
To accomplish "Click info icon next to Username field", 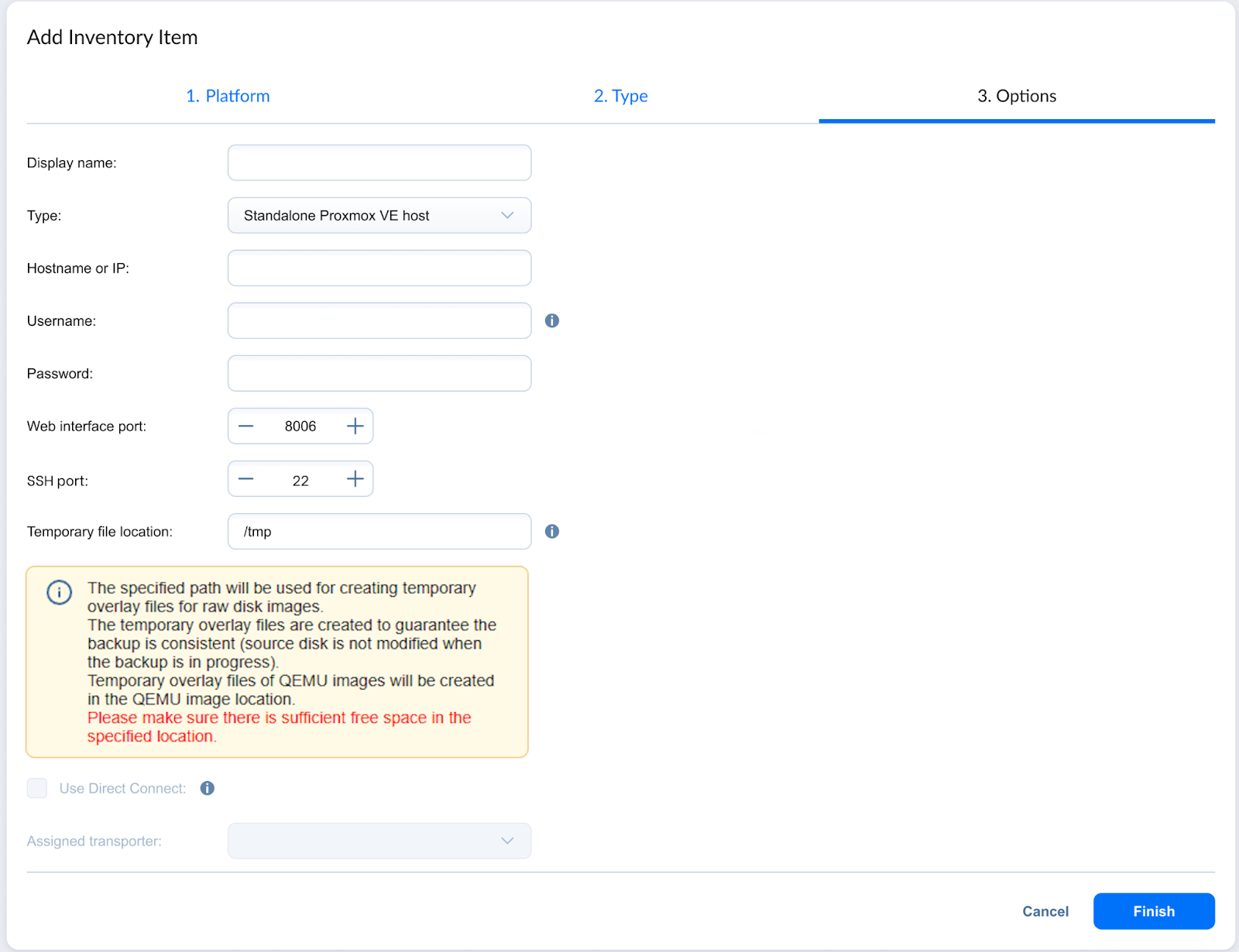I will point(551,320).
